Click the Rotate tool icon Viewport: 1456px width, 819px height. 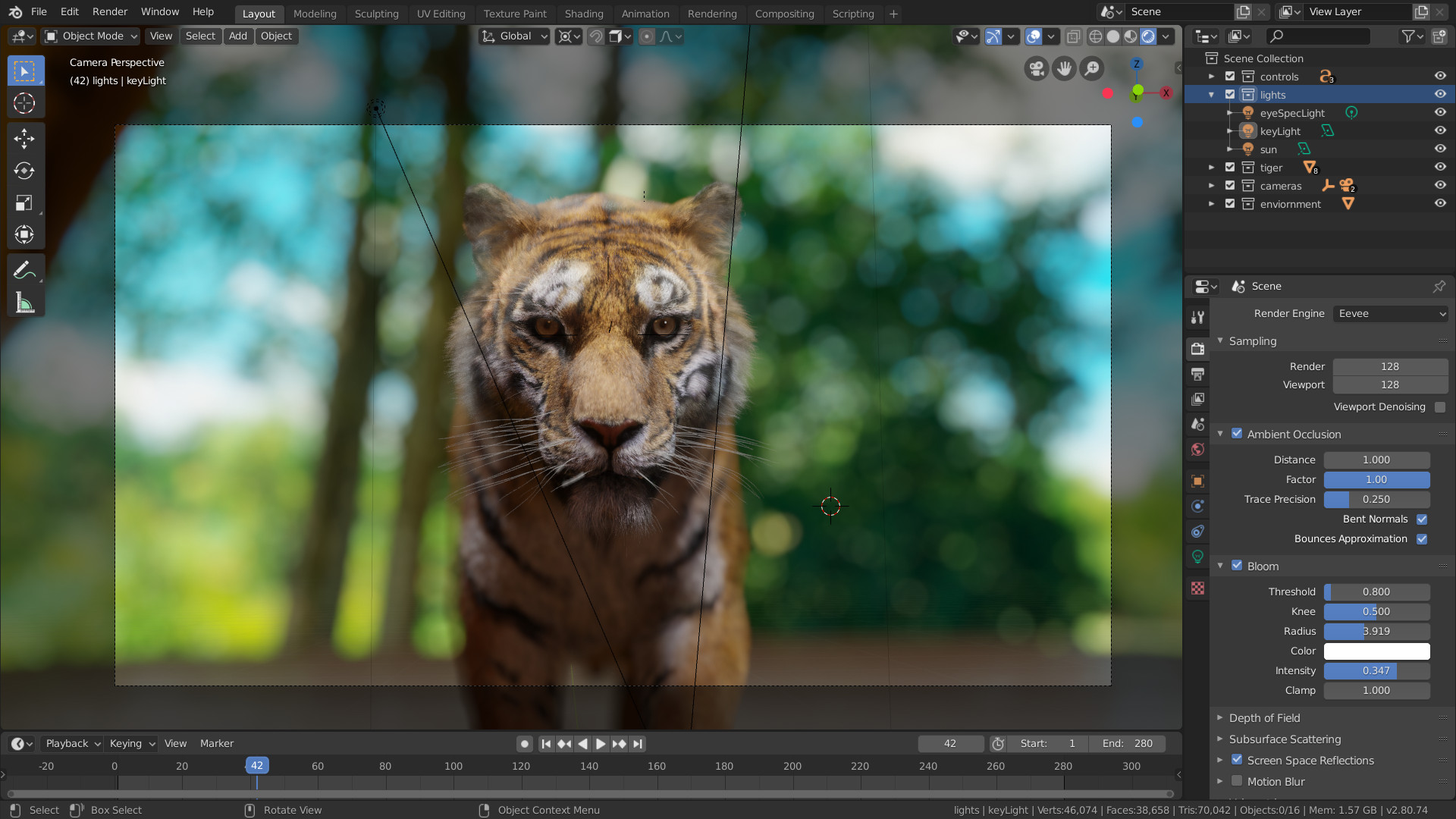25,170
